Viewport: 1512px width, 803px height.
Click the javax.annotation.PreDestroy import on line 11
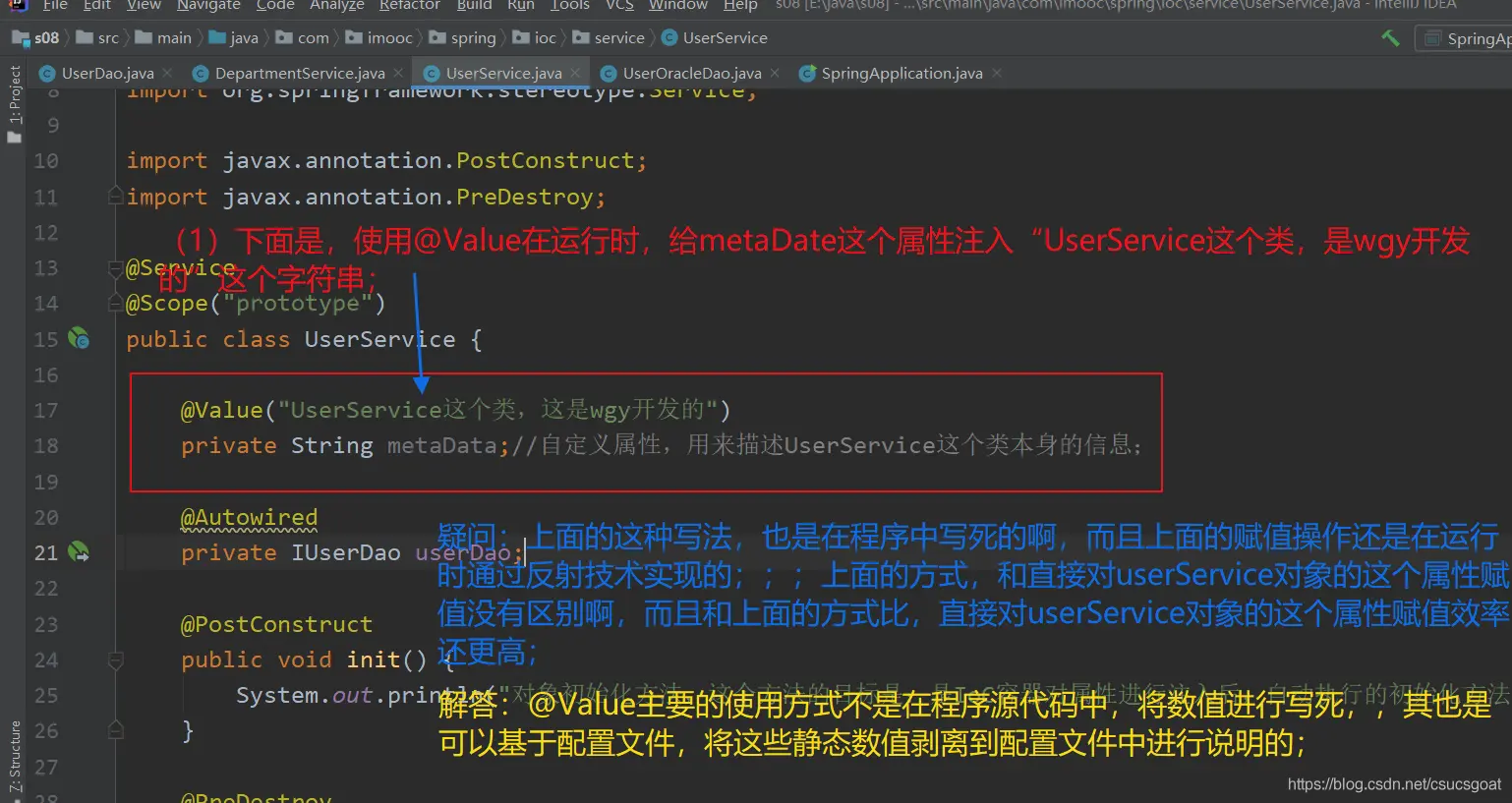(407, 197)
